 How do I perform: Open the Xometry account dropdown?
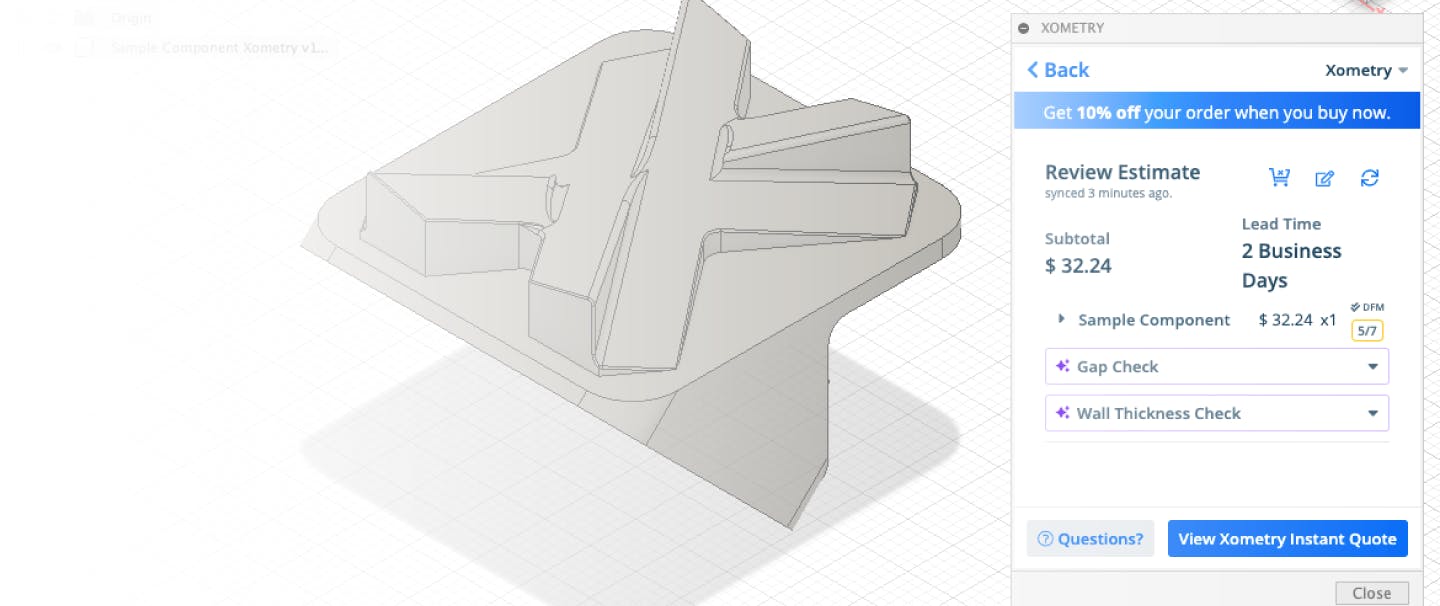click(1366, 70)
